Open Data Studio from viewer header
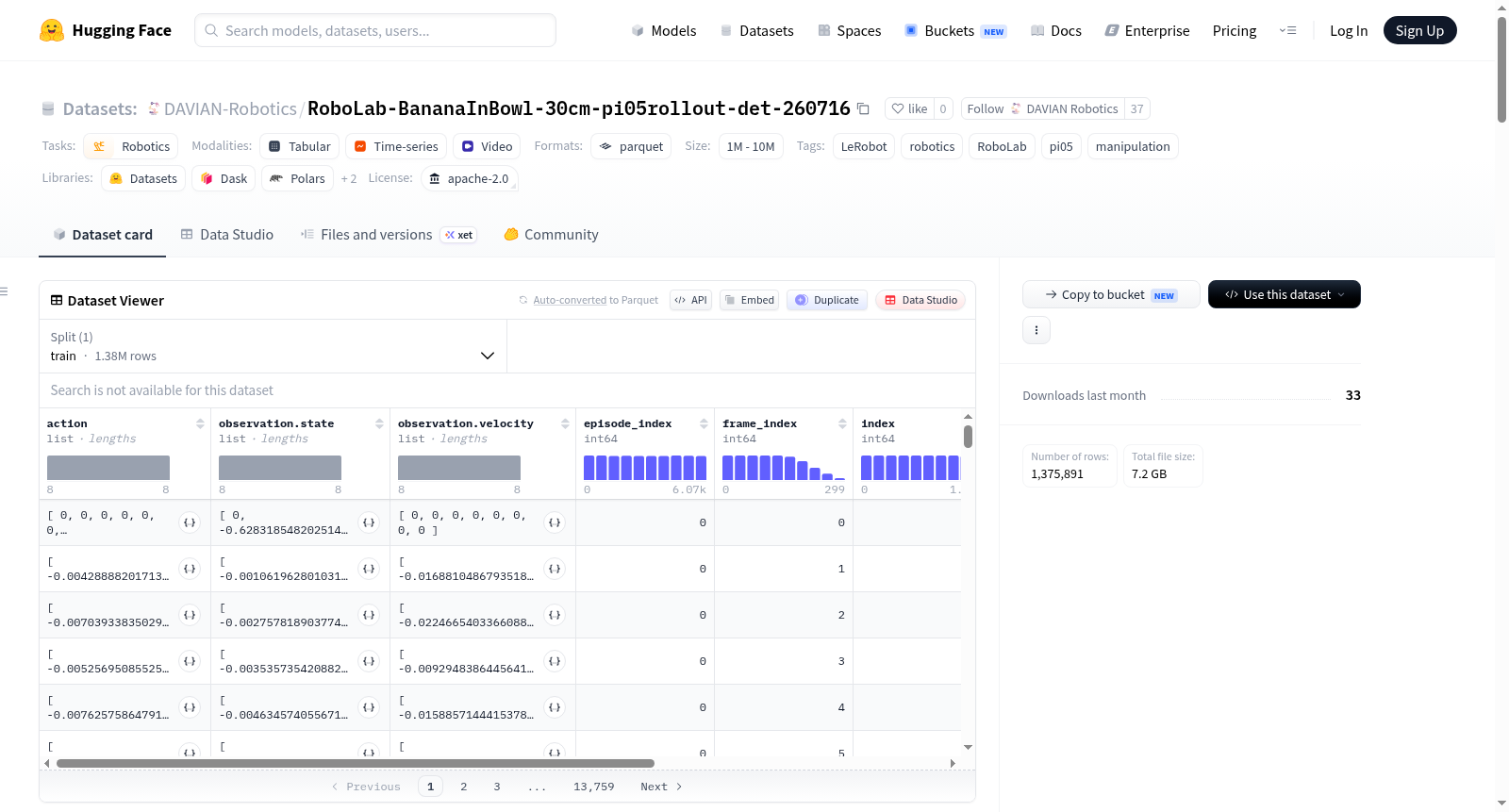Screen dimensions: 1509x812 pyautogui.click(x=920, y=300)
